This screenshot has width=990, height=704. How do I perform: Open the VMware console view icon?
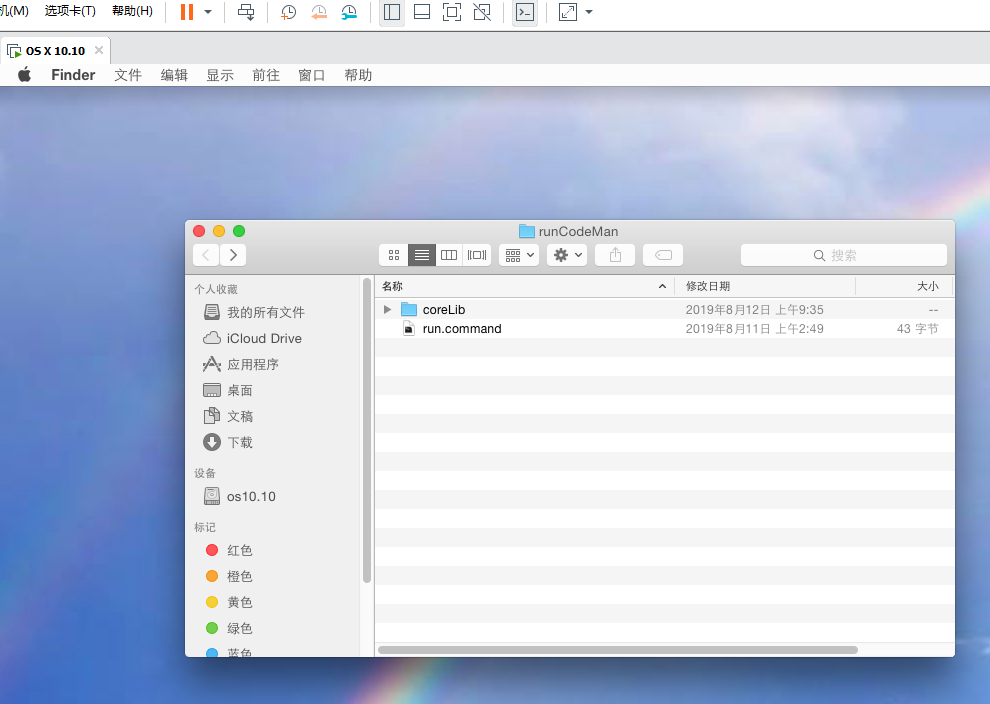(x=525, y=12)
